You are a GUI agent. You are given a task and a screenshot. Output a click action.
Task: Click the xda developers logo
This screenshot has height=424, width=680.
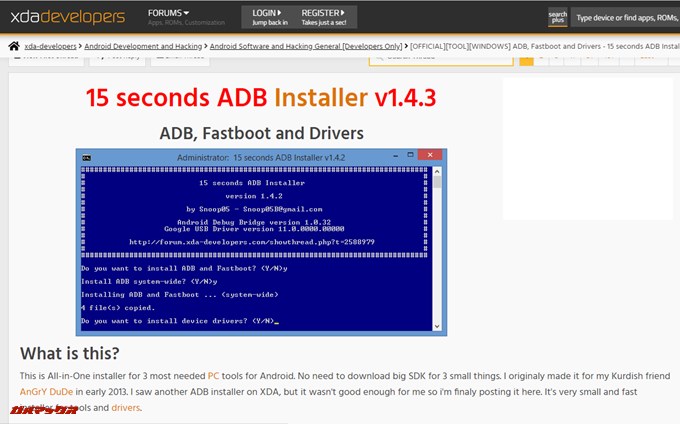tap(68, 16)
